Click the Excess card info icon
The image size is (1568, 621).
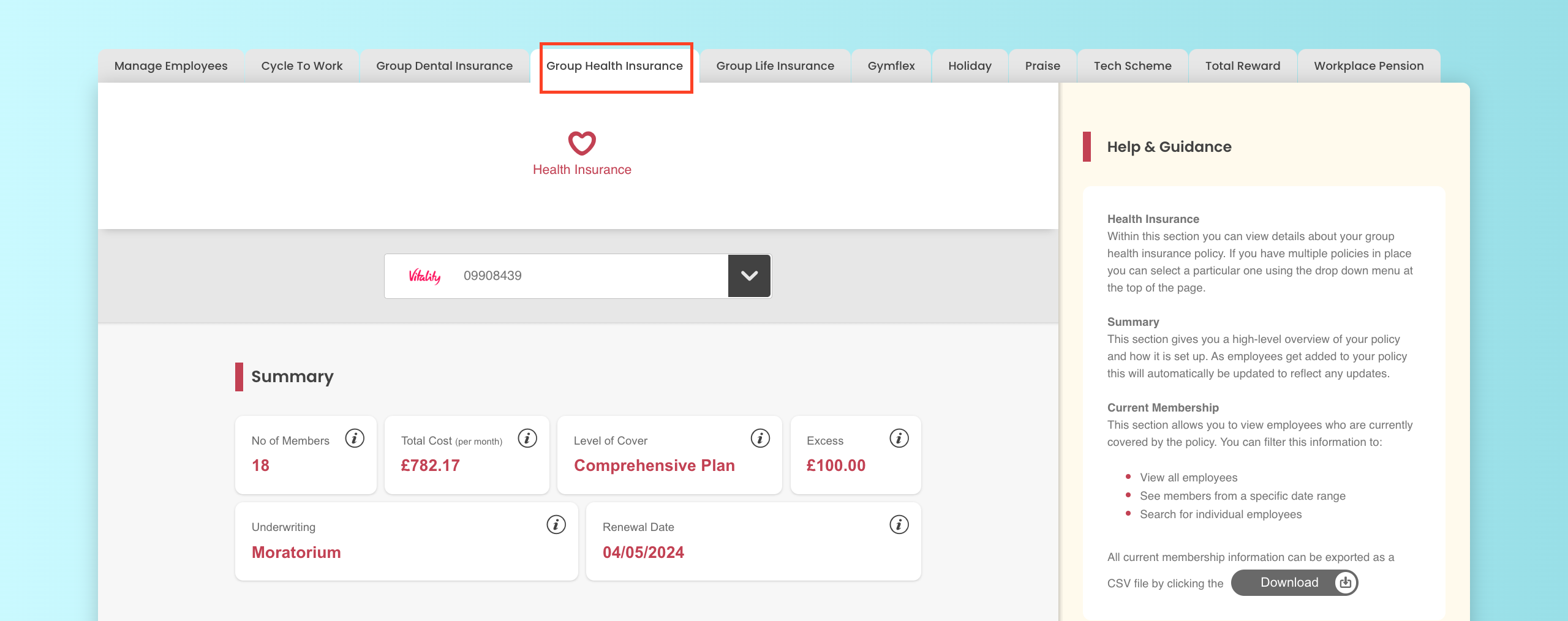899,438
